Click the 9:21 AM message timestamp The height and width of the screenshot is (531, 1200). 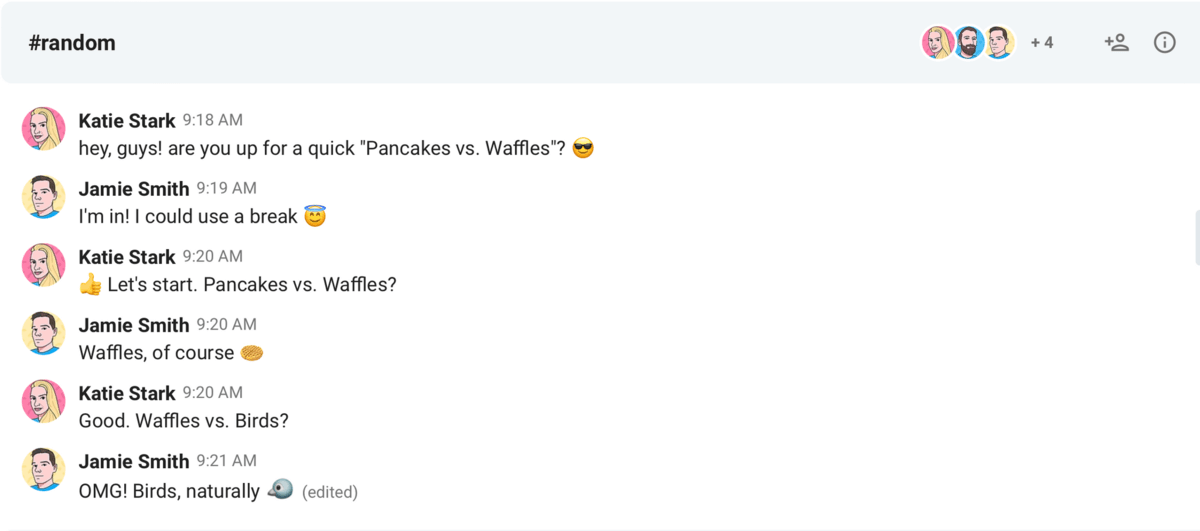[x=226, y=461]
